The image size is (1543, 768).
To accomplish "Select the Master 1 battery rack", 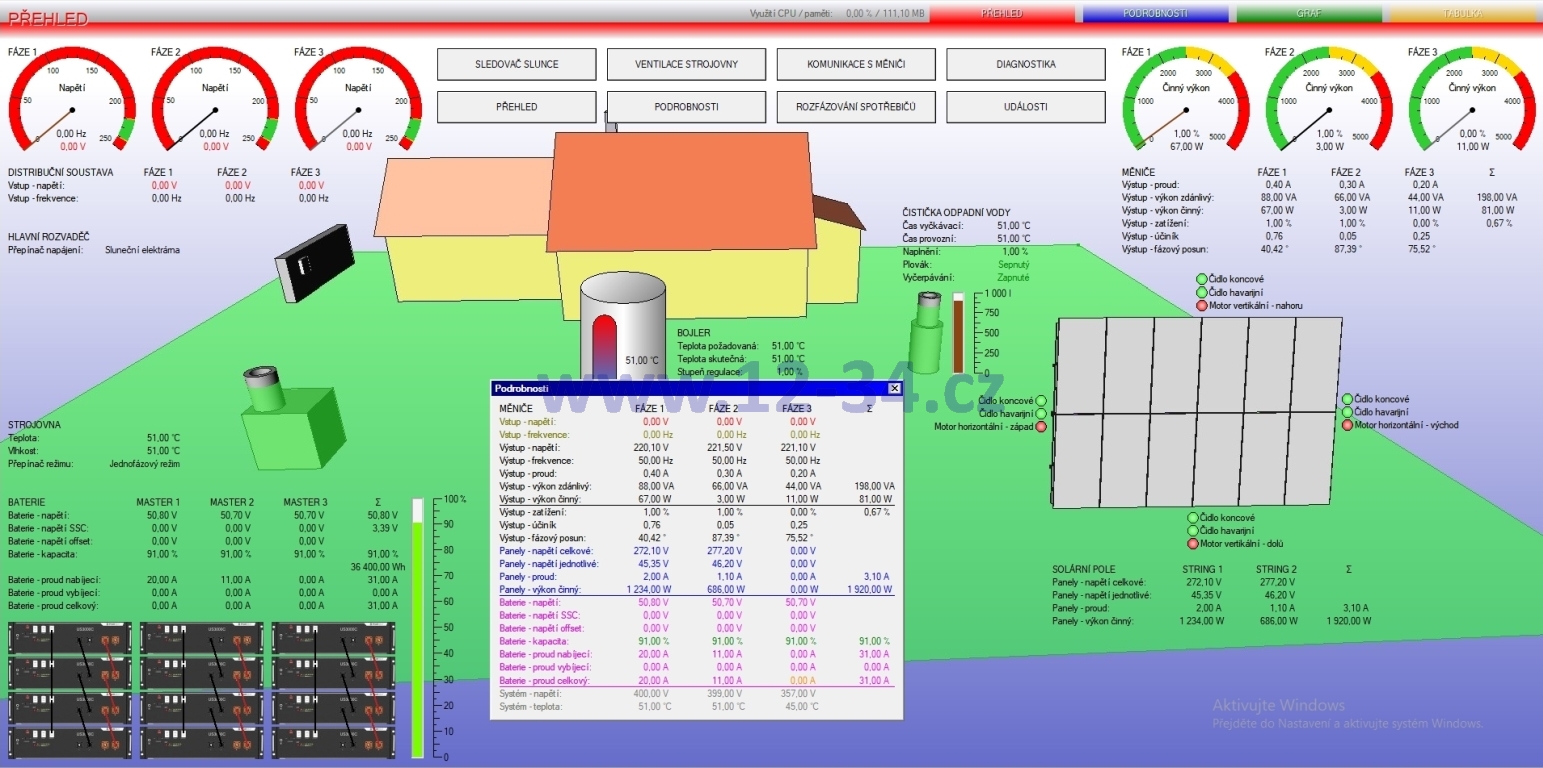I will pyautogui.click(x=70, y=688).
